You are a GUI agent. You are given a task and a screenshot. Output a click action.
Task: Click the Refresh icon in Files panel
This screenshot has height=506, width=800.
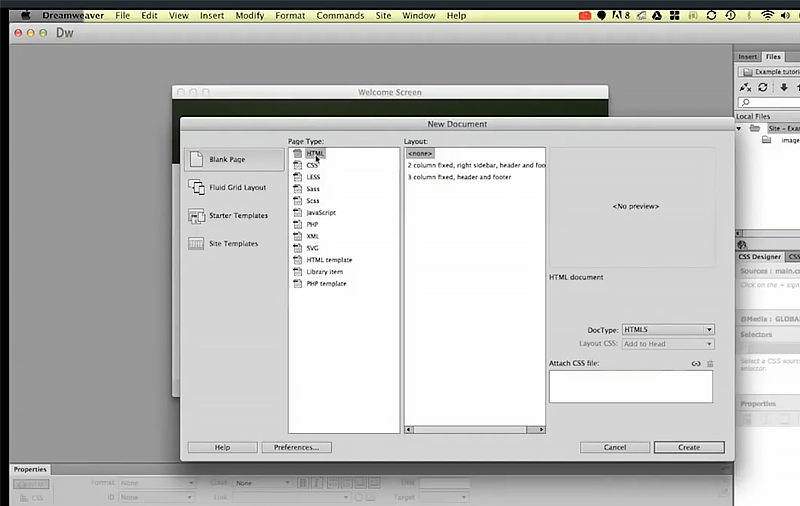(763, 87)
